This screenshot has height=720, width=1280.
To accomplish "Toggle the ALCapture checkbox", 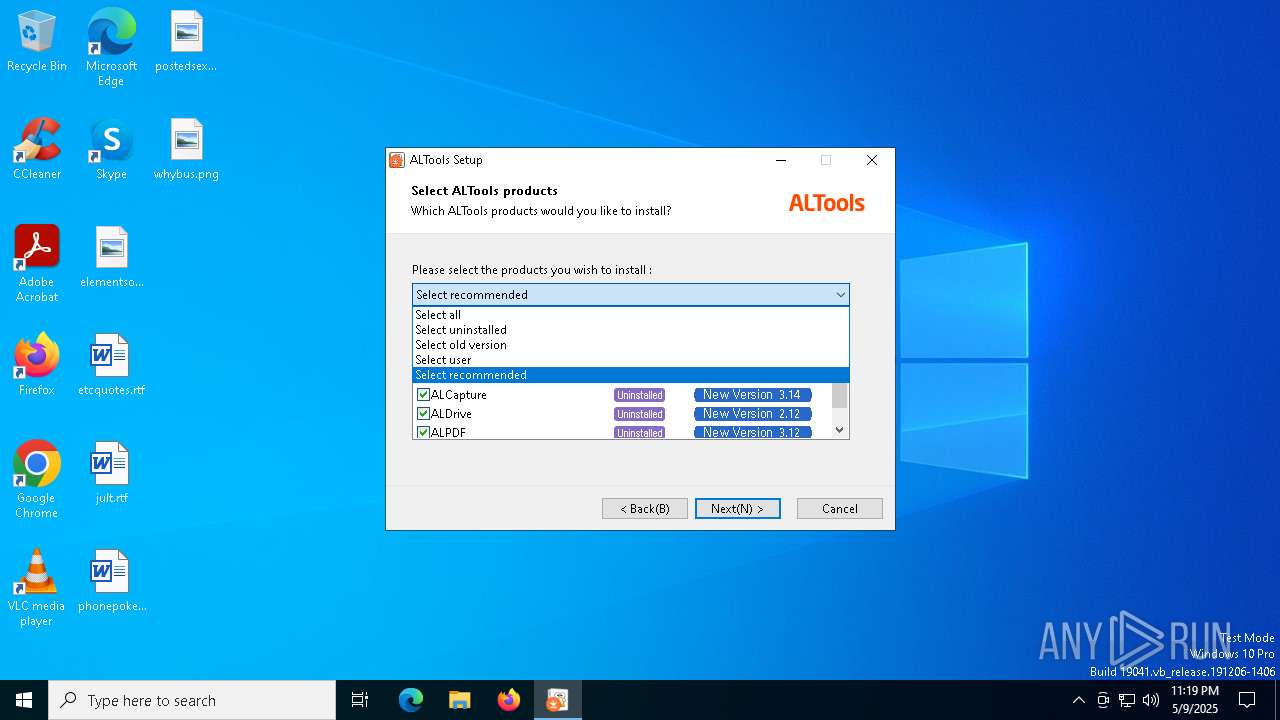I will click(x=423, y=395).
